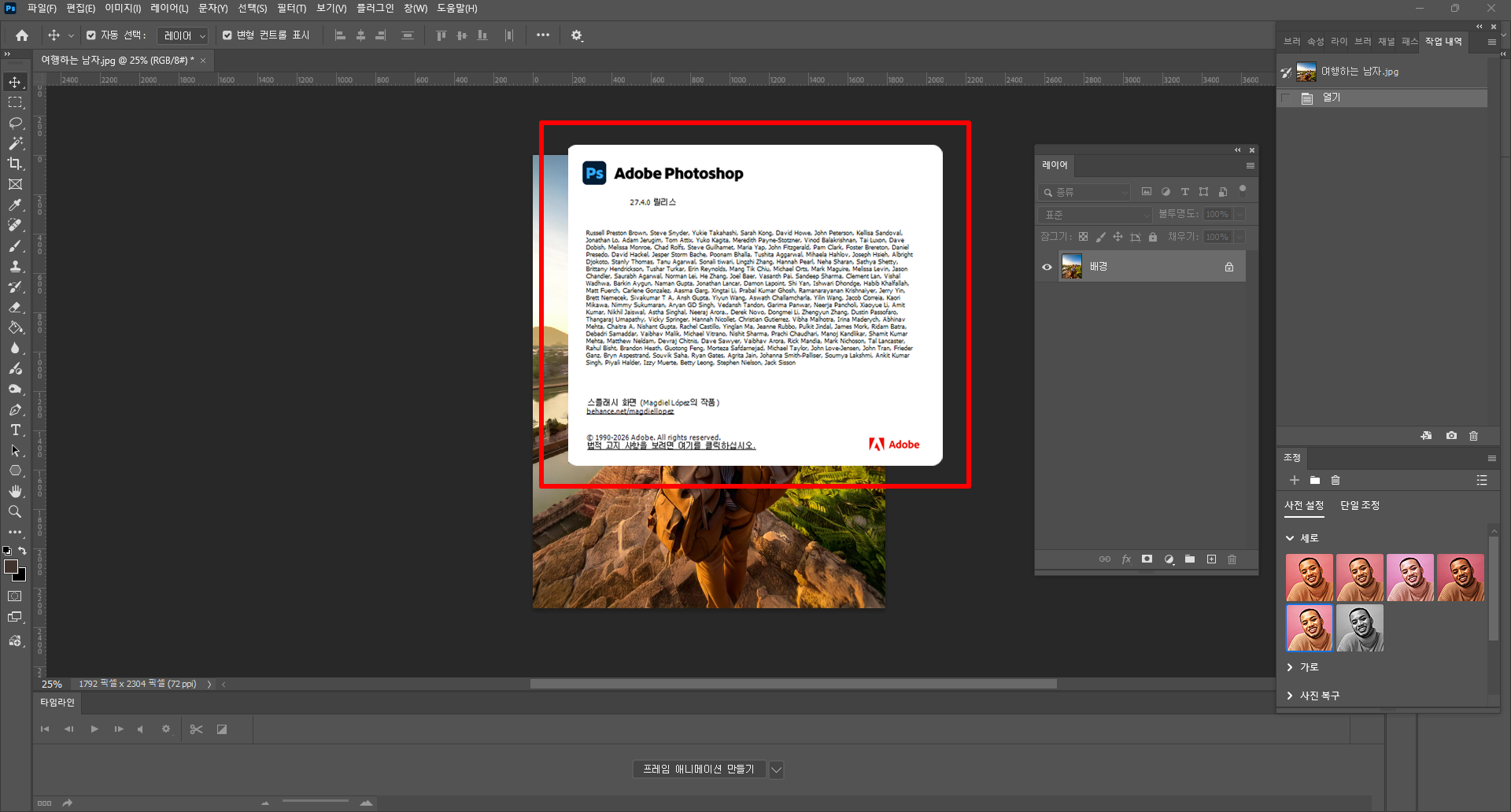Select the Eyedropper tool

click(15, 205)
